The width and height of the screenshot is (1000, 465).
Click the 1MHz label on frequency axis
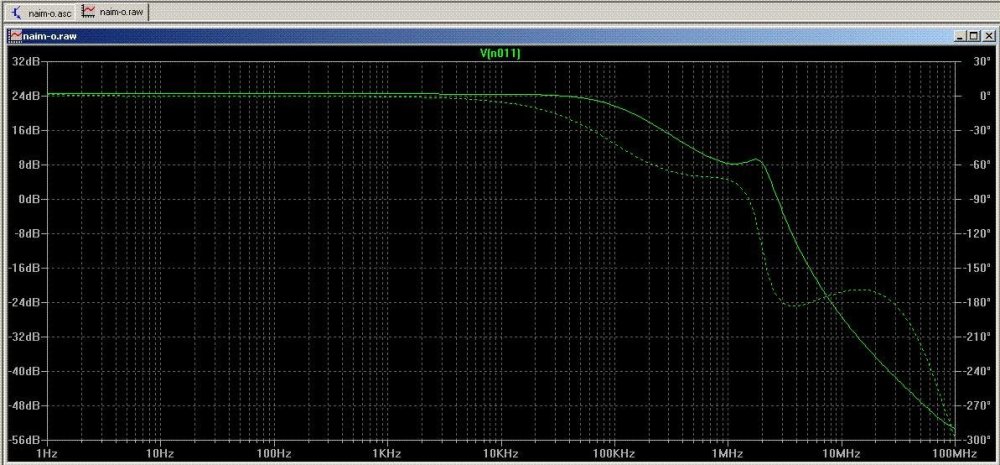click(x=726, y=453)
